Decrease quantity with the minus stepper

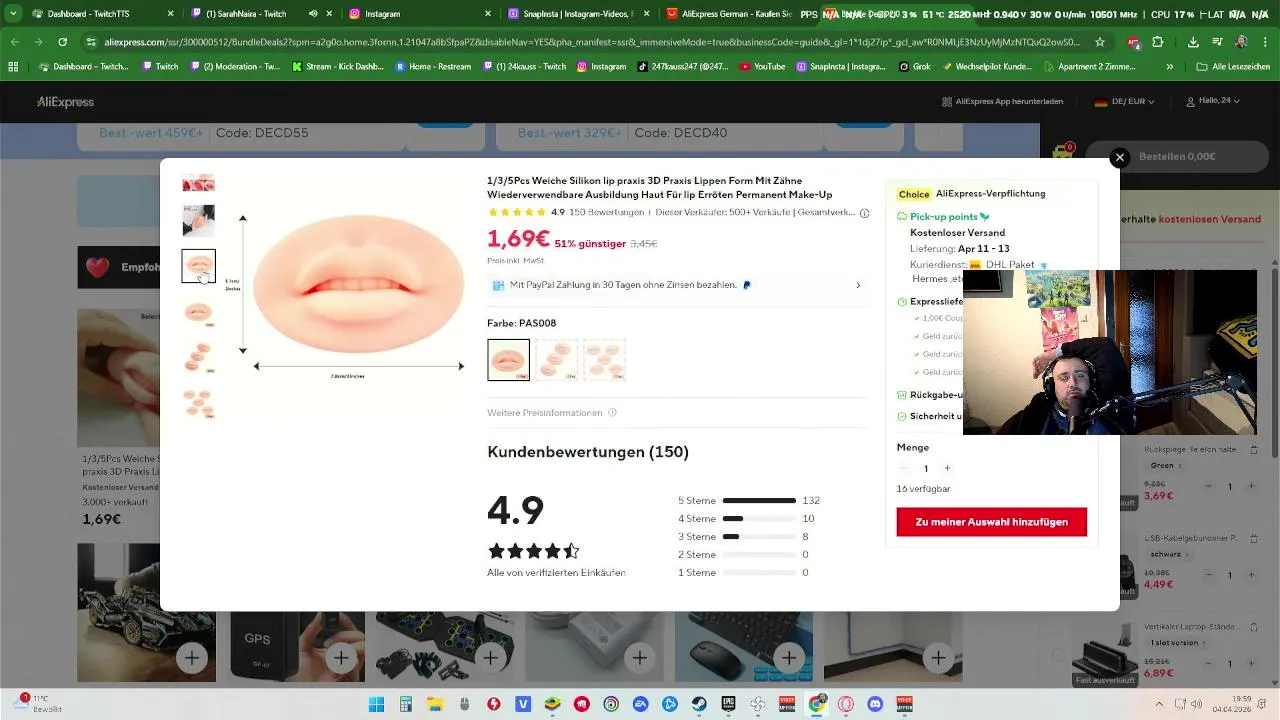point(904,468)
